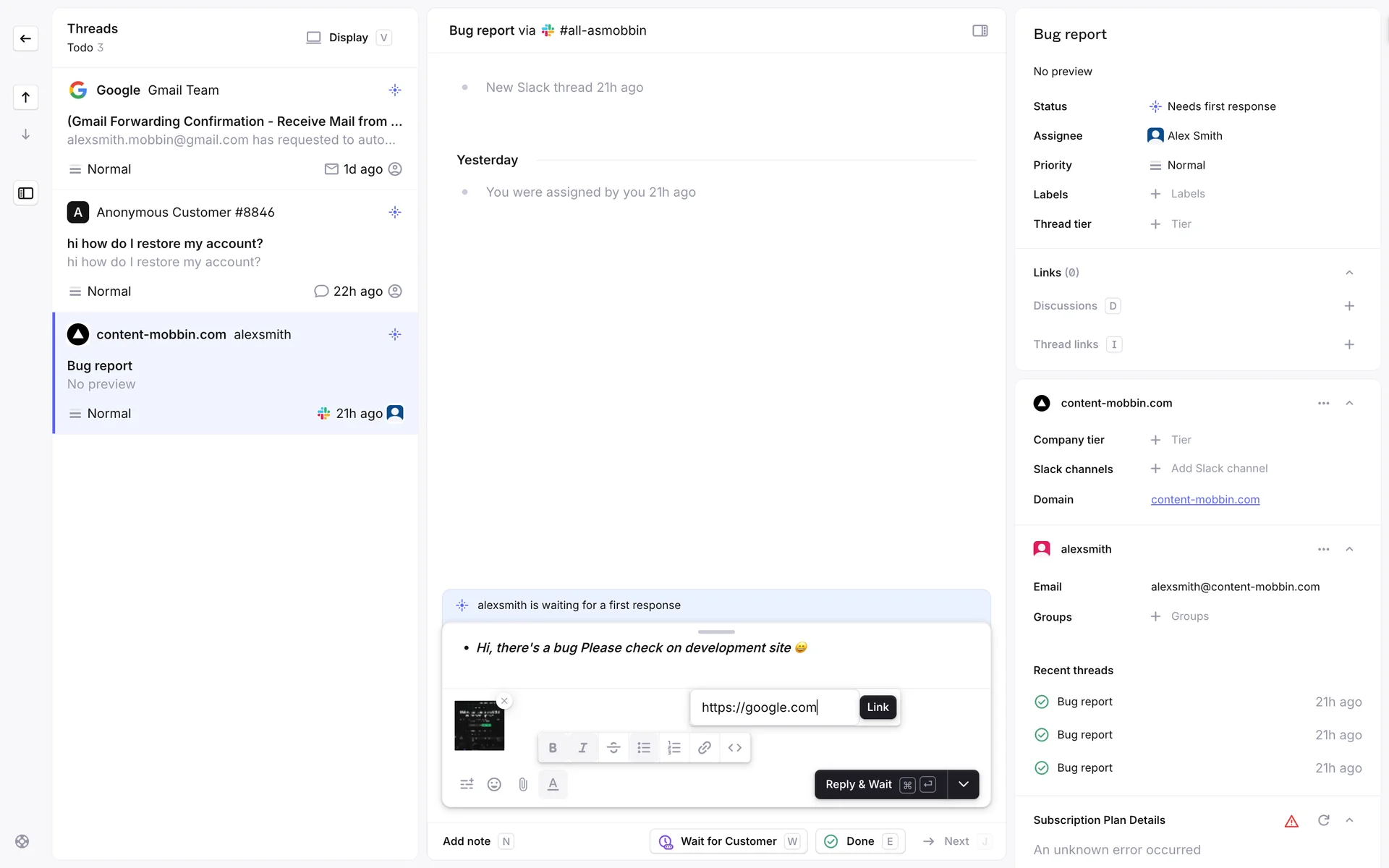Click the Done button
Screen dimensions: 1389x868
pos(859,841)
